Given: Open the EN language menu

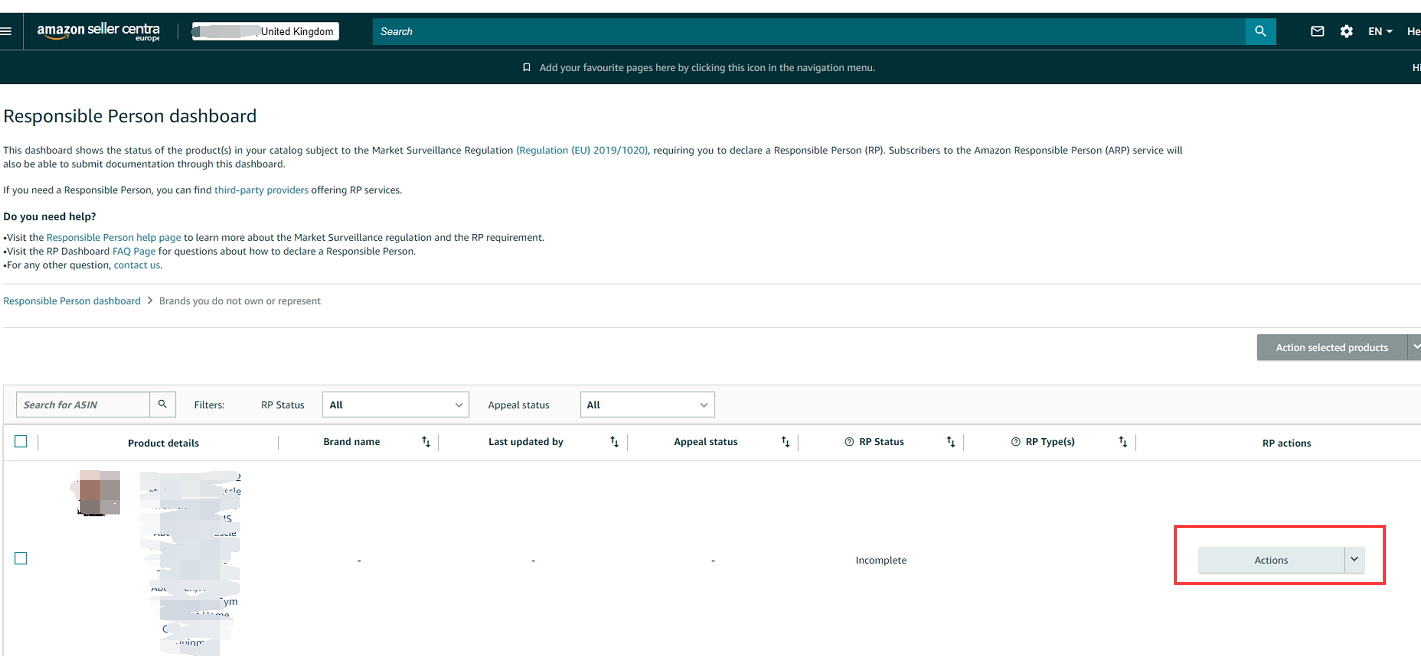Looking at the screenshot, I should [1380, 31].
